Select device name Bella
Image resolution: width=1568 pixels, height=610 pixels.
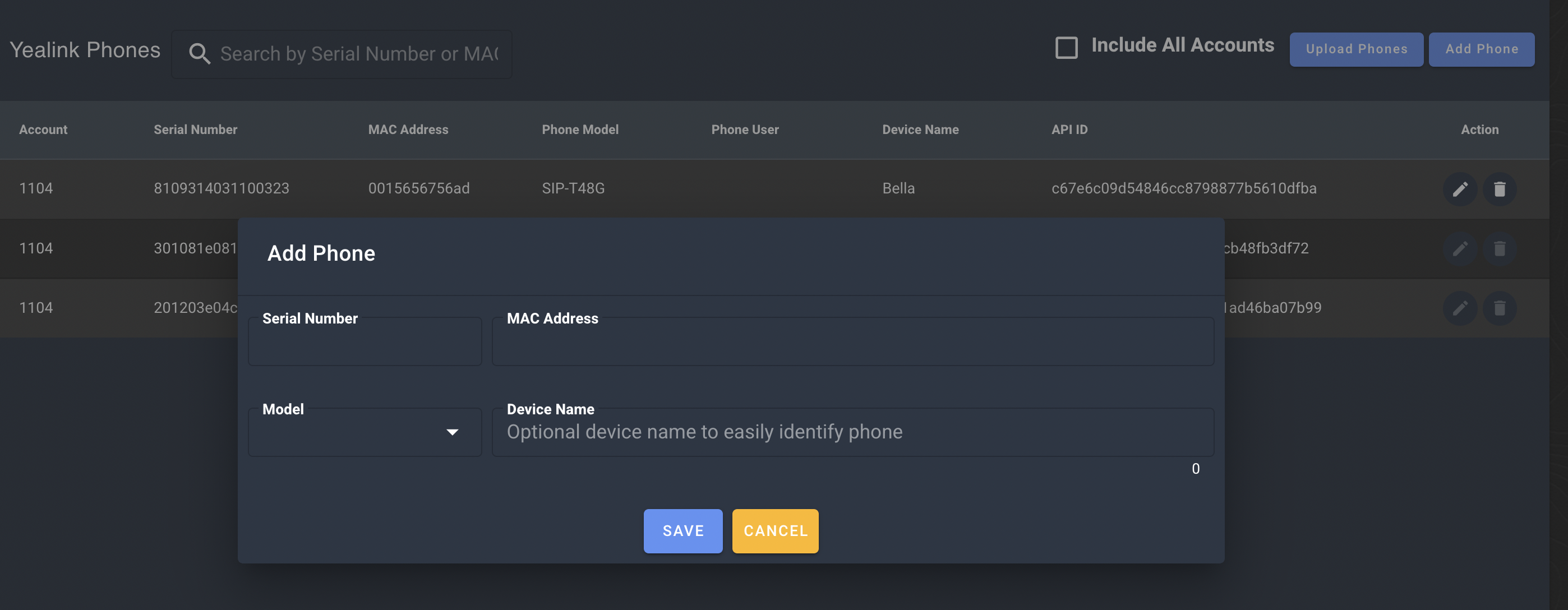pos(898,189)
